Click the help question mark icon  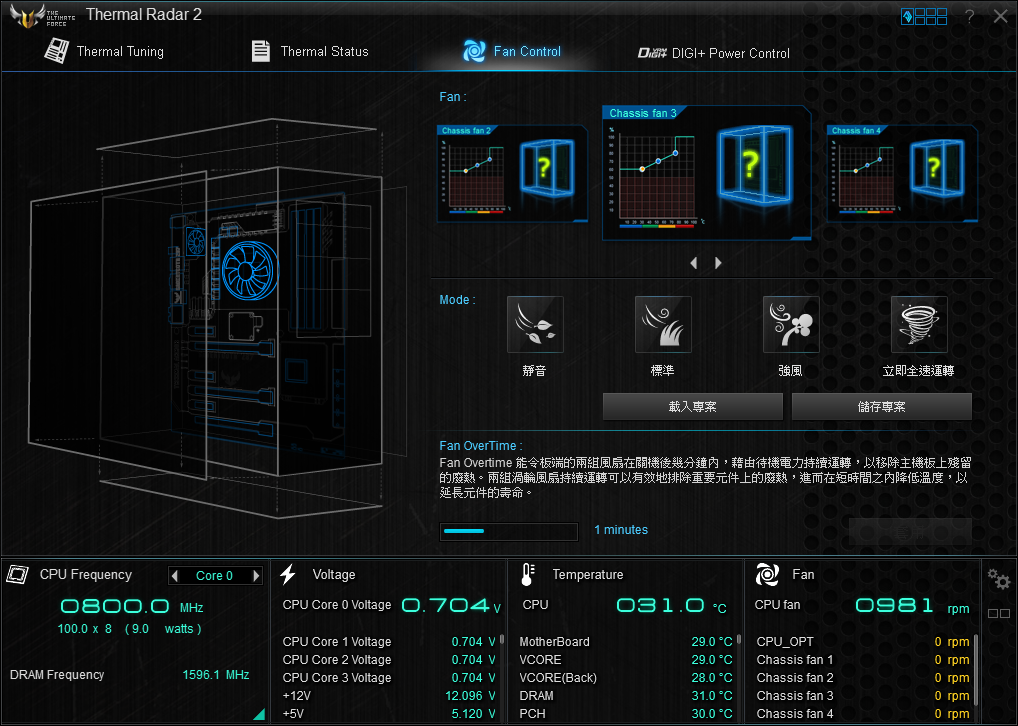click(969, 16)
